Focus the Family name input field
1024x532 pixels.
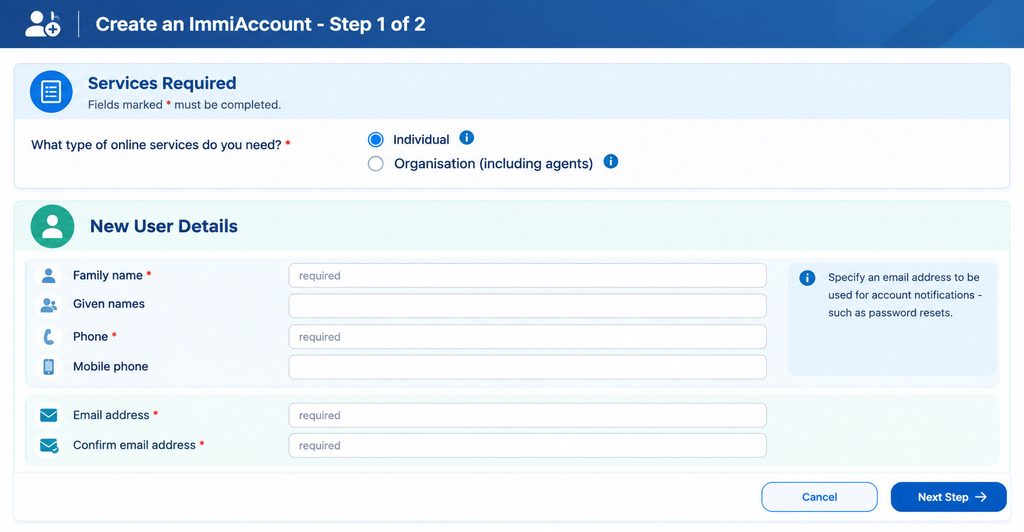coord(528,275)
